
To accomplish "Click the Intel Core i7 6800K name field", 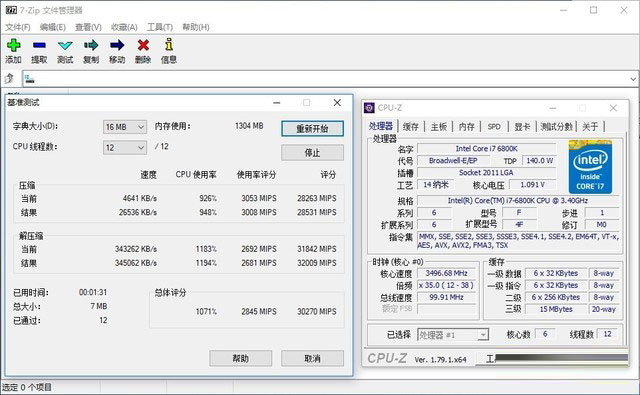I will click(x=487, y=149).
